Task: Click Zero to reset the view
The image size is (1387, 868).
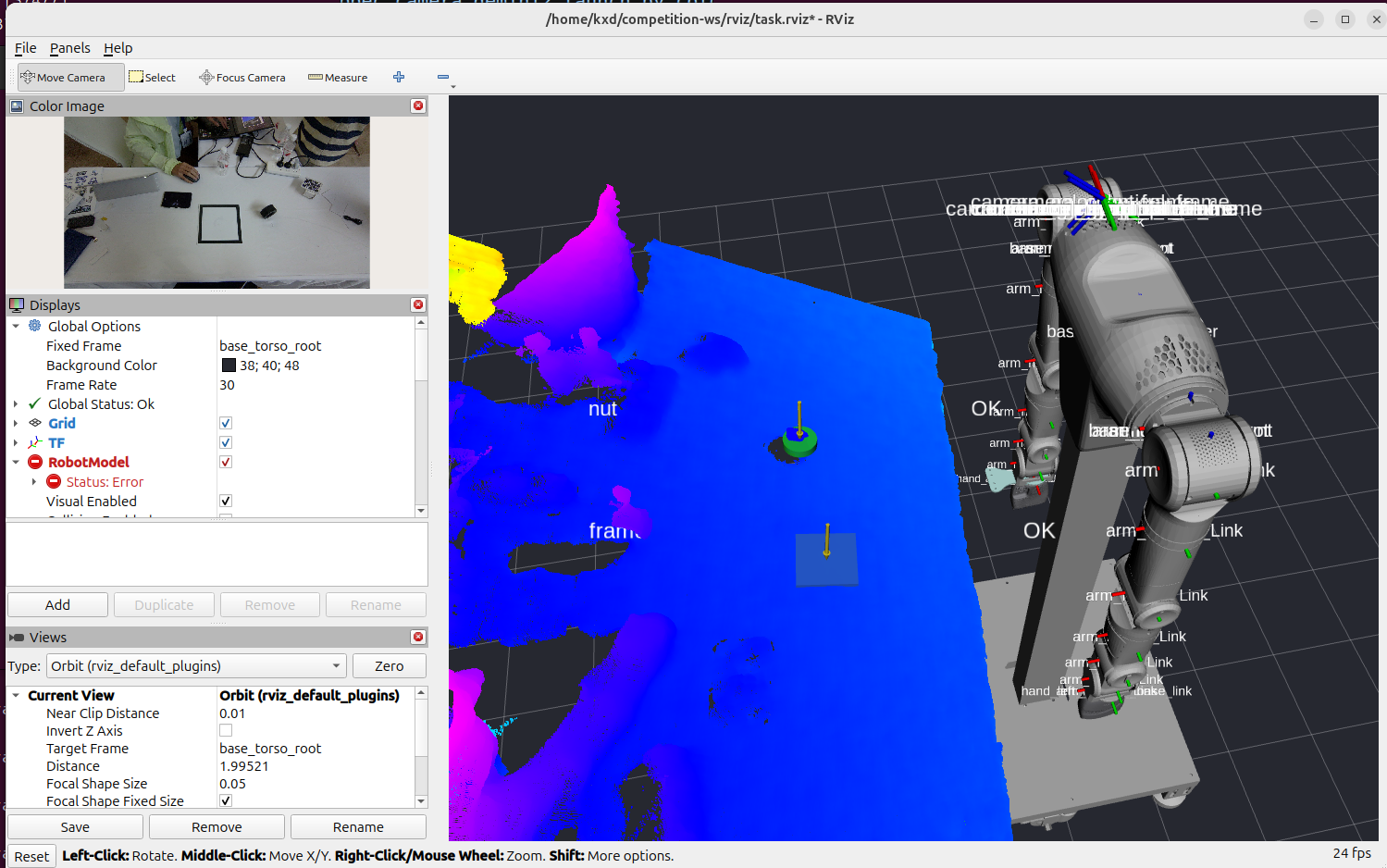Action: click(389, 666)
